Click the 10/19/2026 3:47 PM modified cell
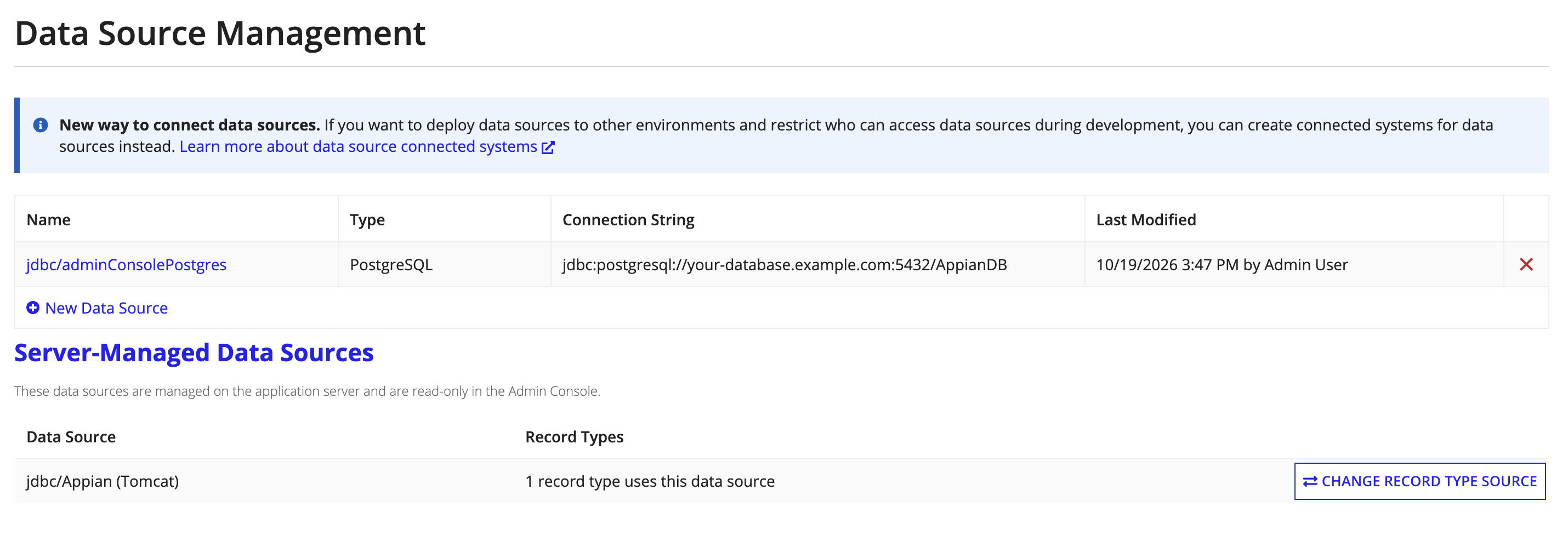The height and width of the screenshot is (546, 1568). (x=1293, y=264)
